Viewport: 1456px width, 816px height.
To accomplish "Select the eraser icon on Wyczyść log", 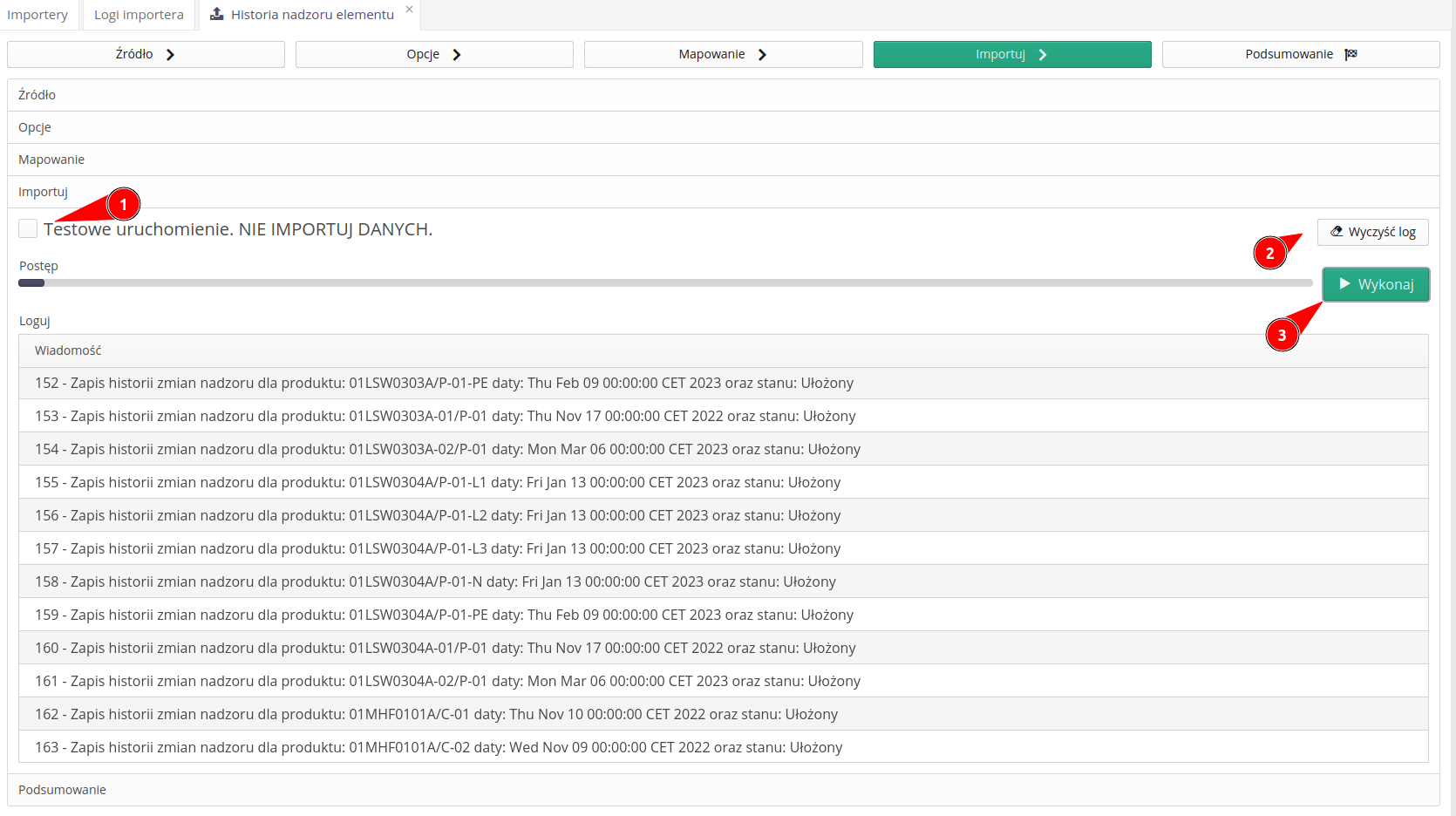I will (x=1337, y=231).
